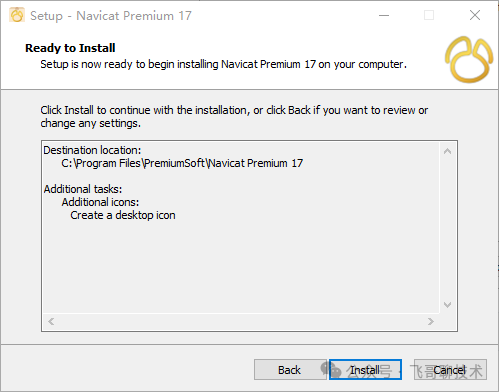Start installation with the Install button

click(x=365, y=370)
